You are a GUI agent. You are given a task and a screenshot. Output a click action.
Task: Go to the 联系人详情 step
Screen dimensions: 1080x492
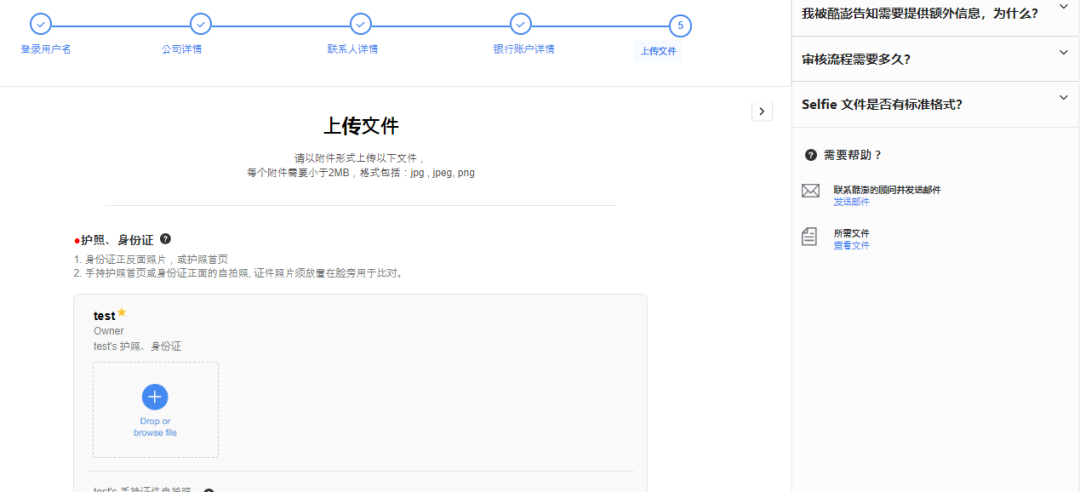[352, 49]
